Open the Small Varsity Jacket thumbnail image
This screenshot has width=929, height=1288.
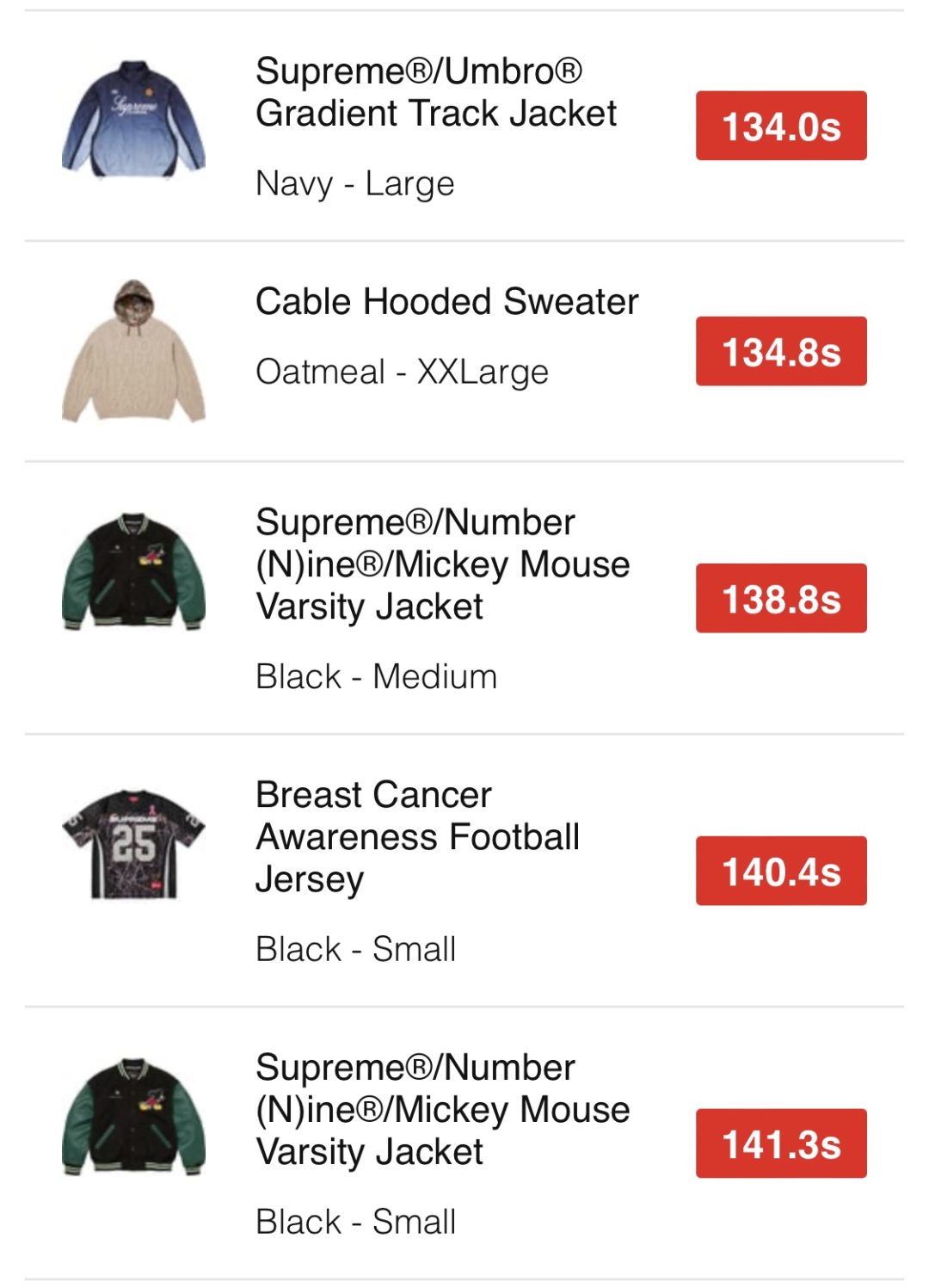[133, 1117]
